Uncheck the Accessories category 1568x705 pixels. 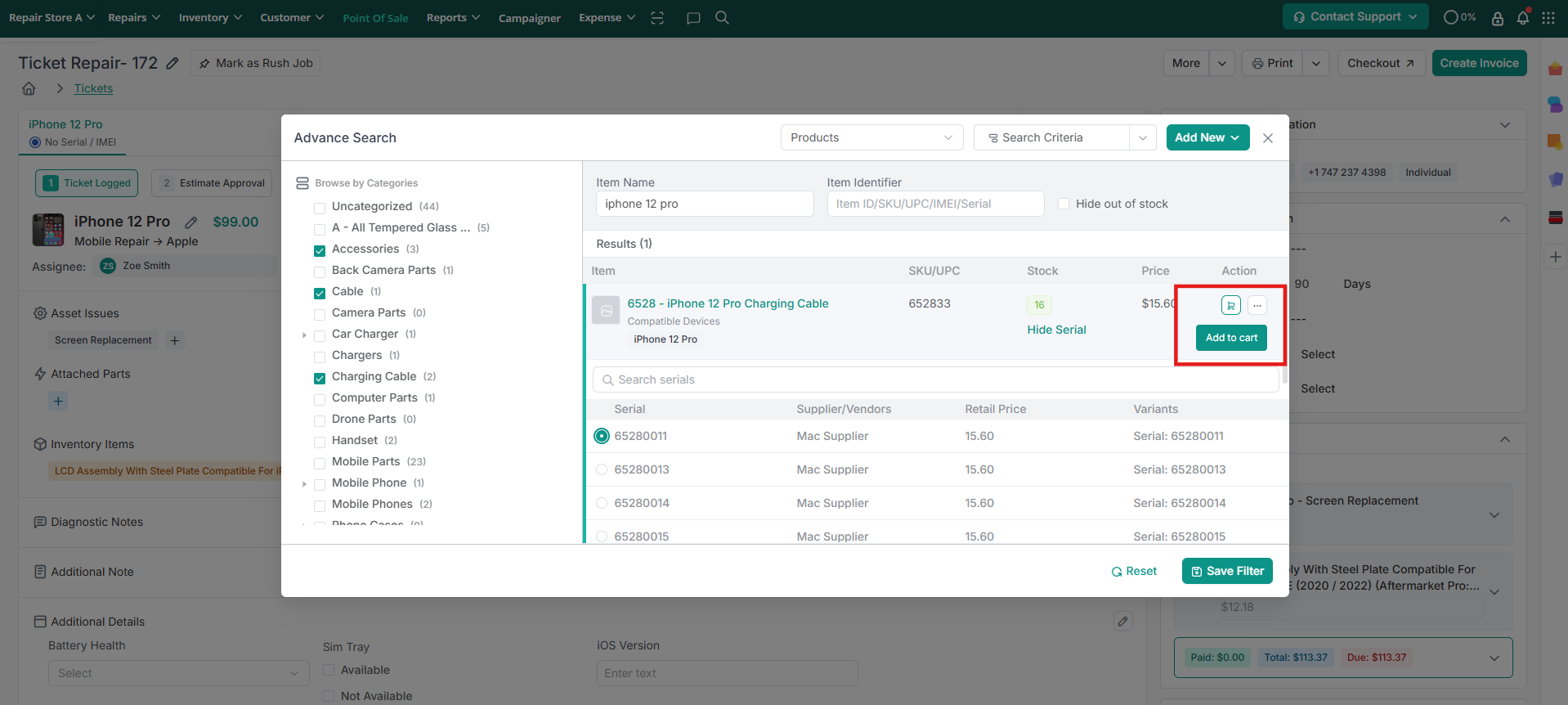tap(320, 250)
